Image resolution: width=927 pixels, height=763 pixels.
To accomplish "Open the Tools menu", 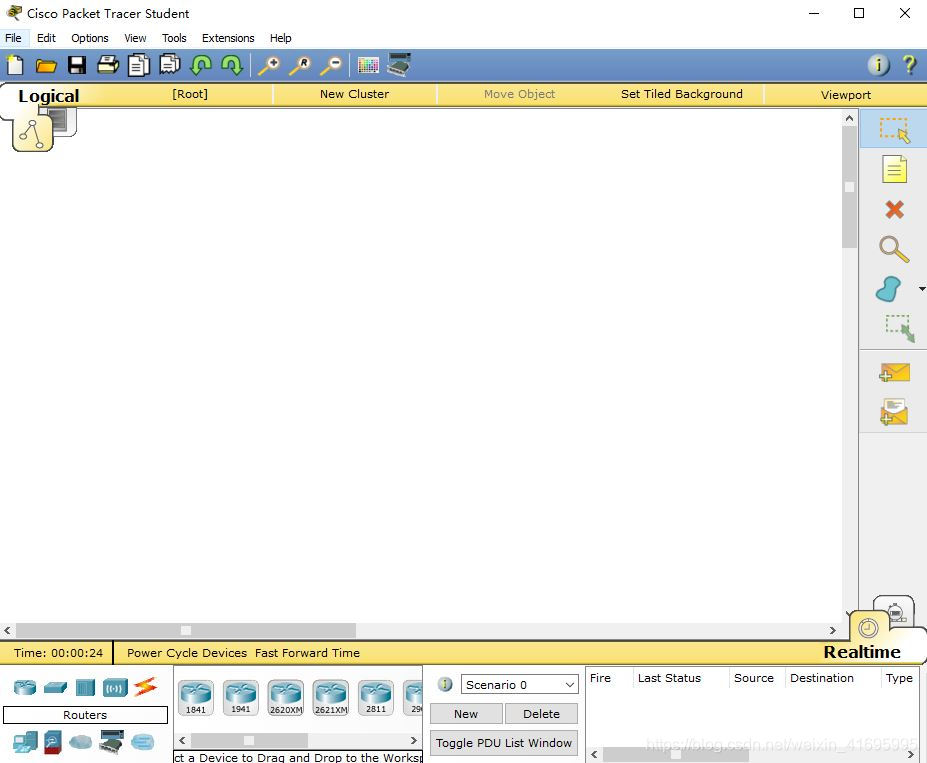I will click(174, 38).
